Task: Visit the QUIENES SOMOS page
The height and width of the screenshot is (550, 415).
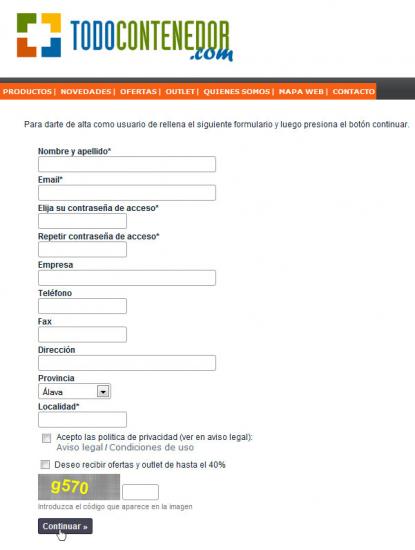Action: point(237,92)
